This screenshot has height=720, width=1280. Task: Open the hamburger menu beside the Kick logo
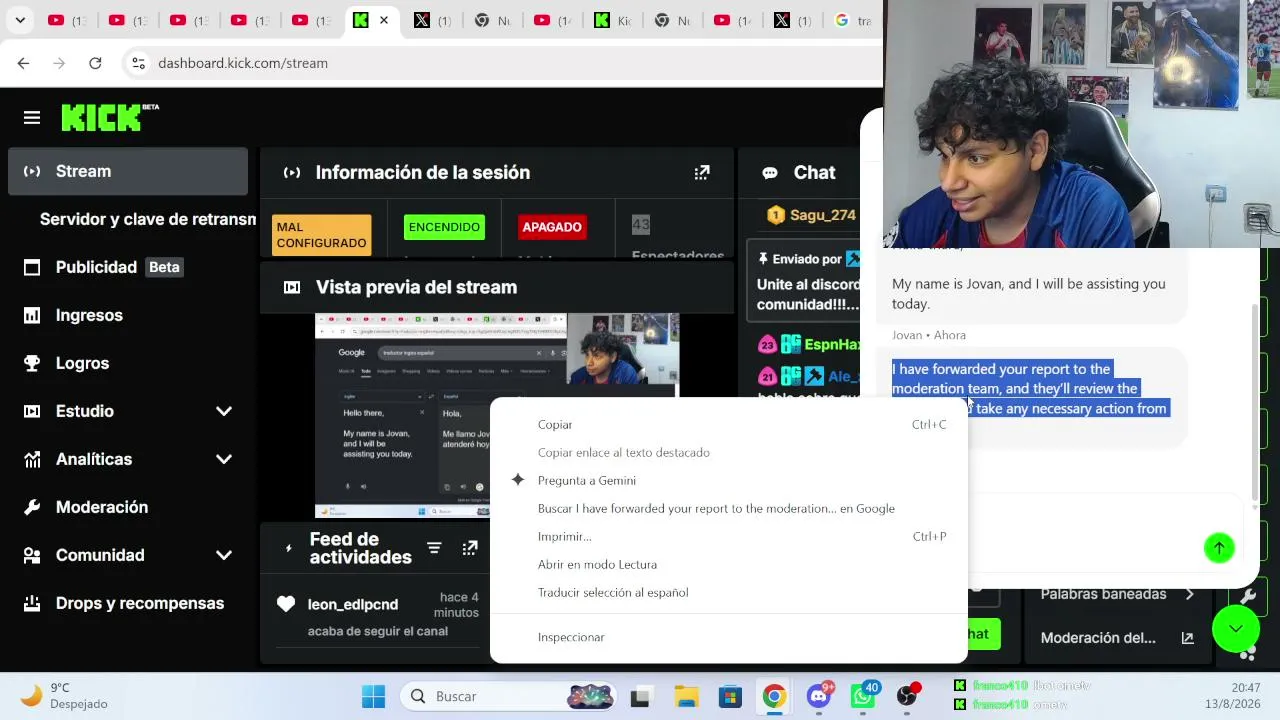click(32, 118)
